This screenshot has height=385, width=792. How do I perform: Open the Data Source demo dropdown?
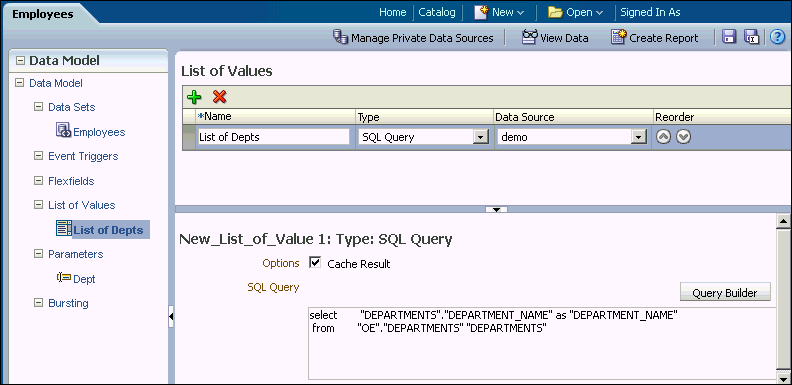[x=639, y=137]
